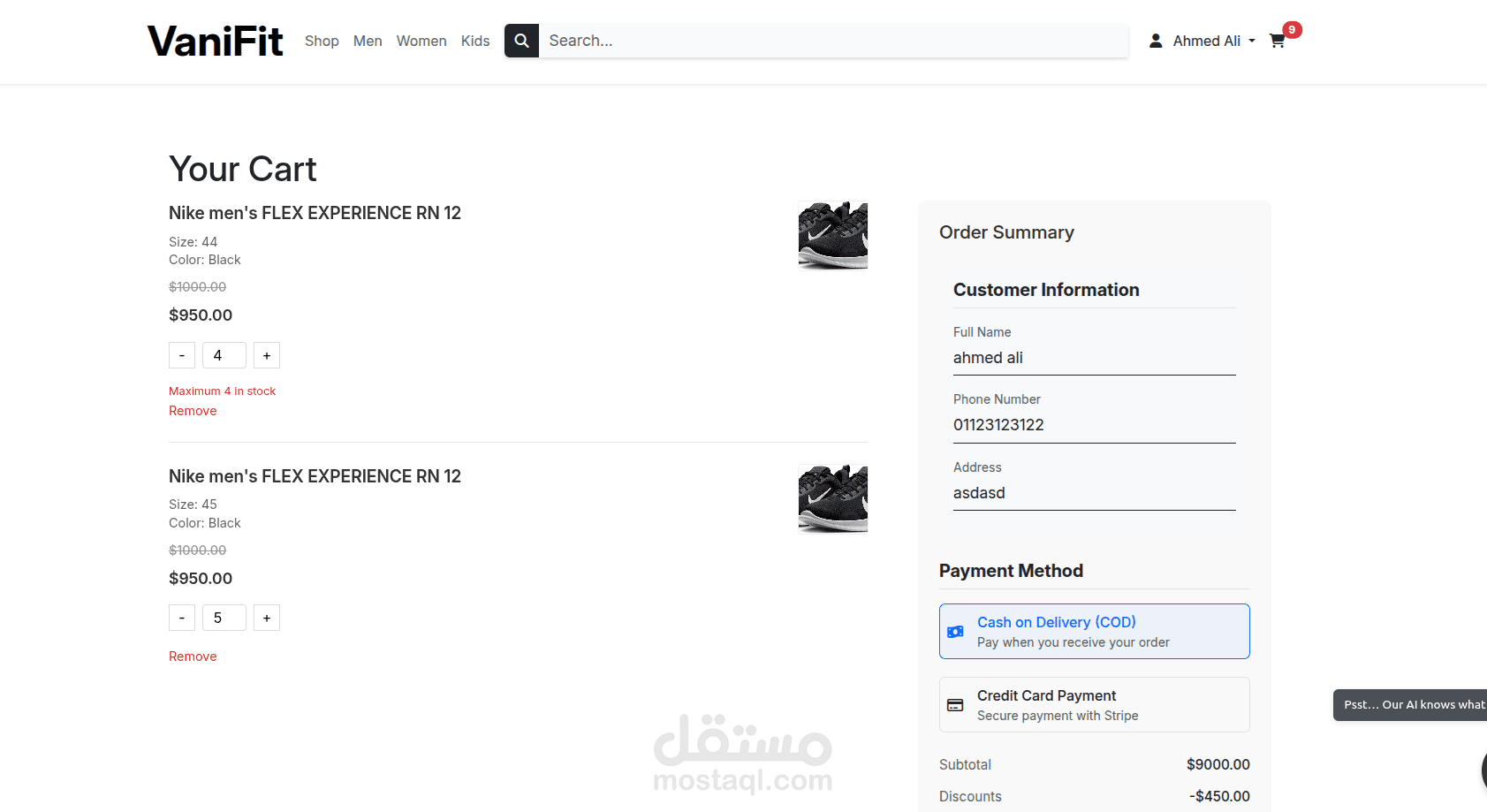Click the Discounts value -$450.00
The height and width of the screenshot is (812, 1487).
point(1219,796)
